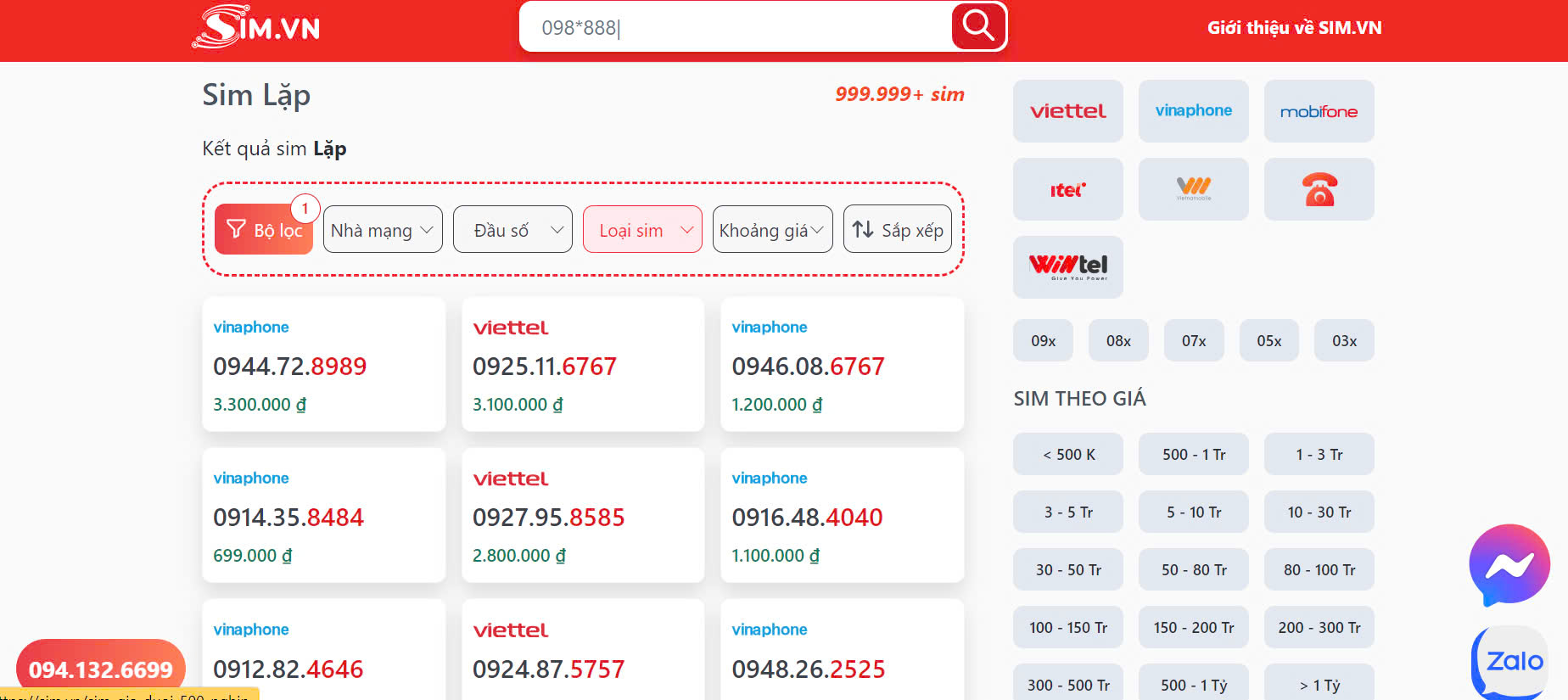
Task: Filter by 05x prefix
Action: pos(1269,340)
